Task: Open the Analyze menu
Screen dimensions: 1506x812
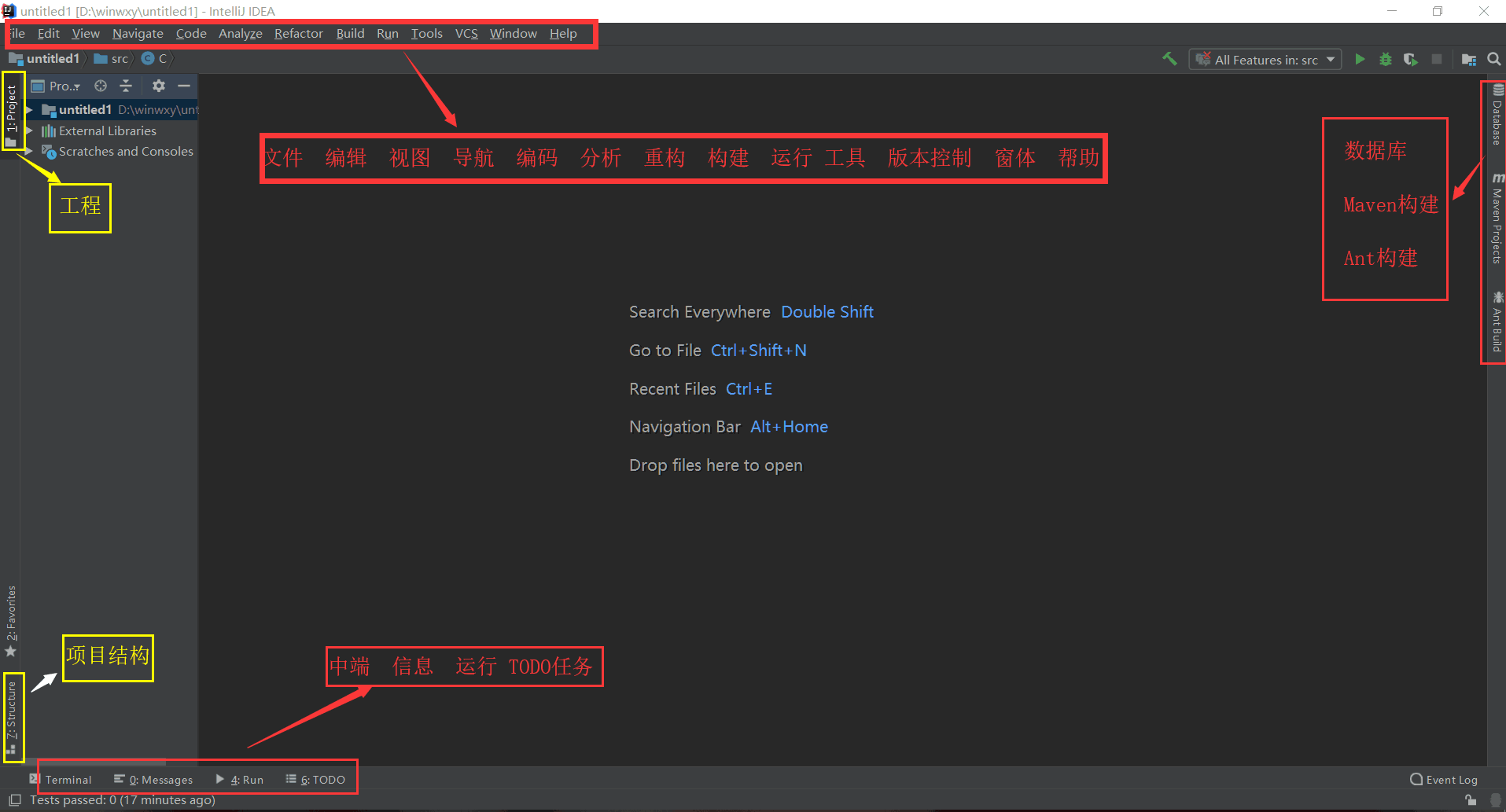Action: click(x=241, y=34)
